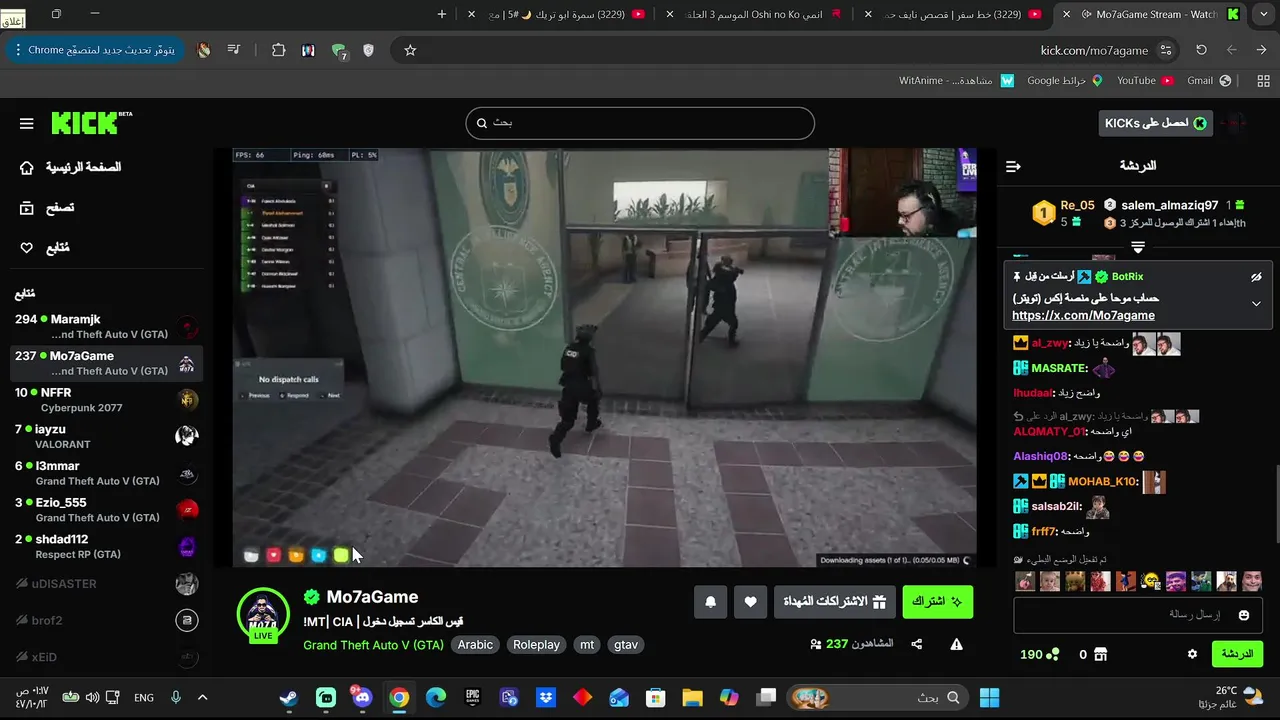
Task: Reload the page
Action: (x=1201, y=50)
